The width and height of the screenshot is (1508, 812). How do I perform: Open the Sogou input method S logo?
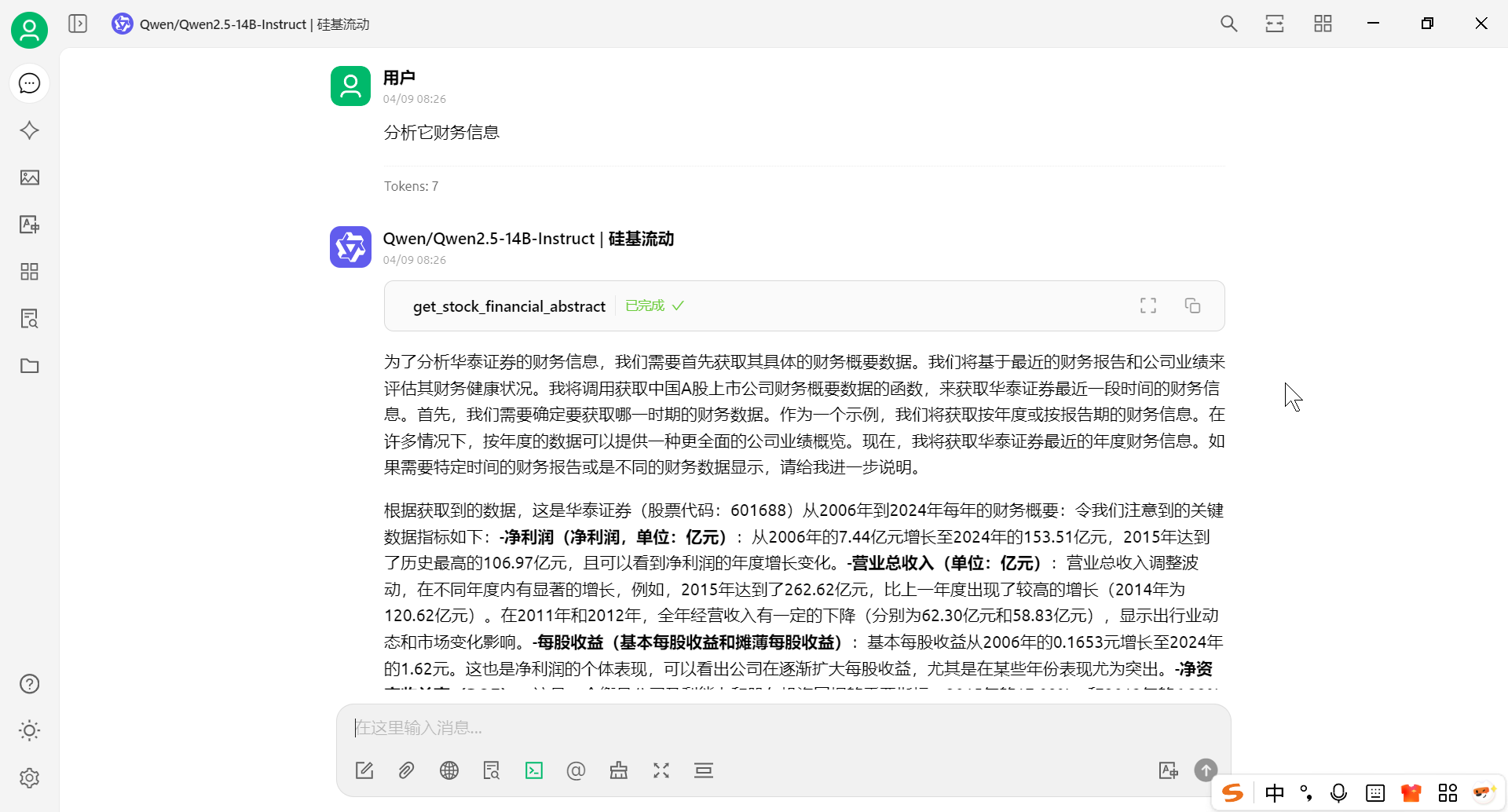pyautogui.click(x=1233, y=793)
